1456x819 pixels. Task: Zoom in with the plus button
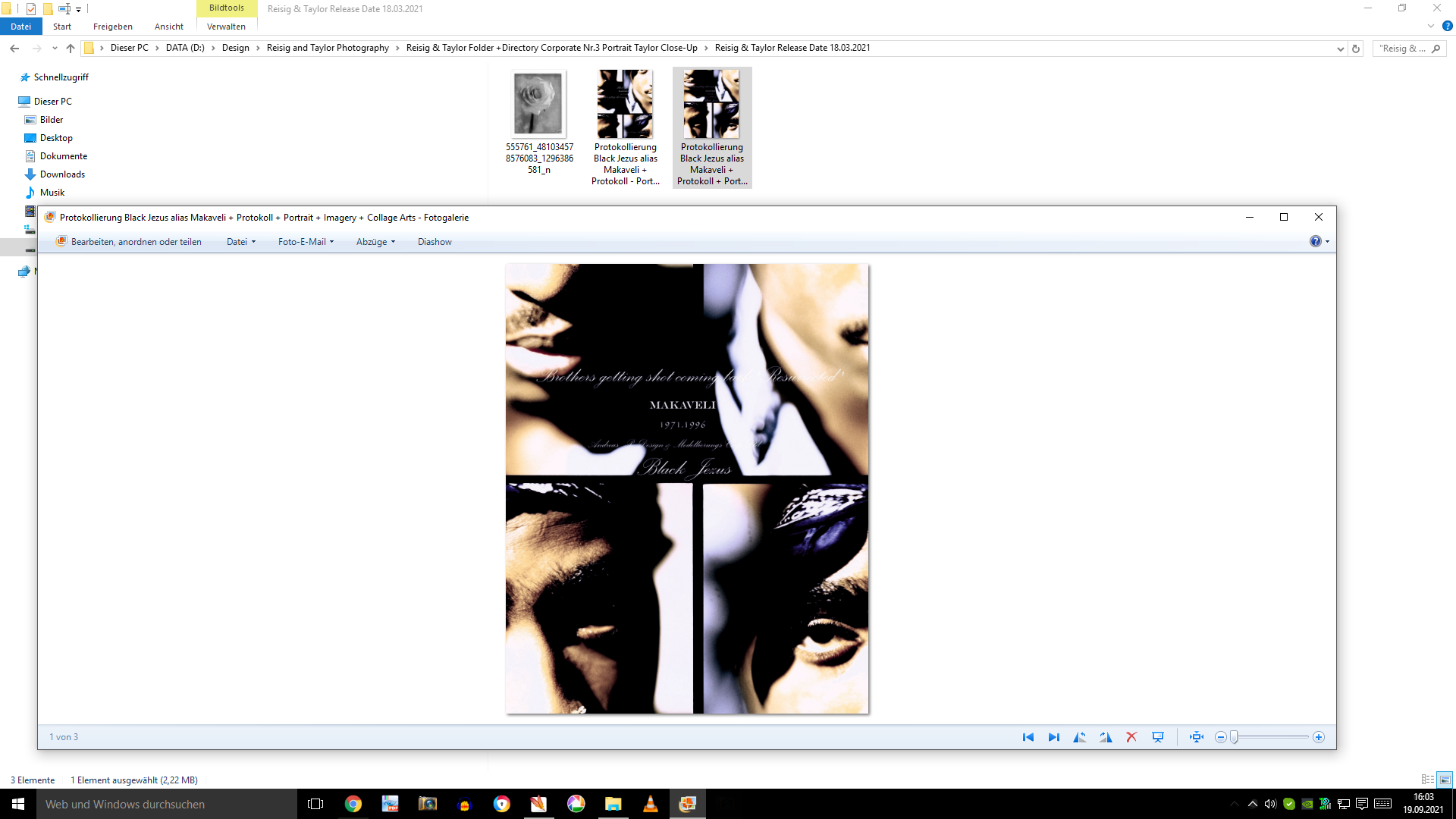coord(1319,737)
